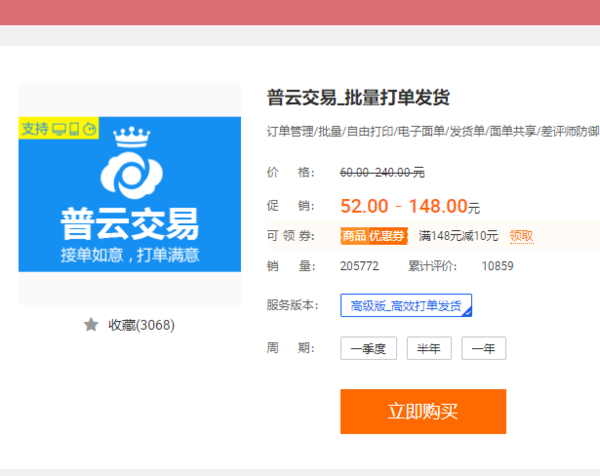Screen dimensions: 600x476
Task: Click 领取 to claim the coupon
Action: pyautogui.click(x=521, y=236)
